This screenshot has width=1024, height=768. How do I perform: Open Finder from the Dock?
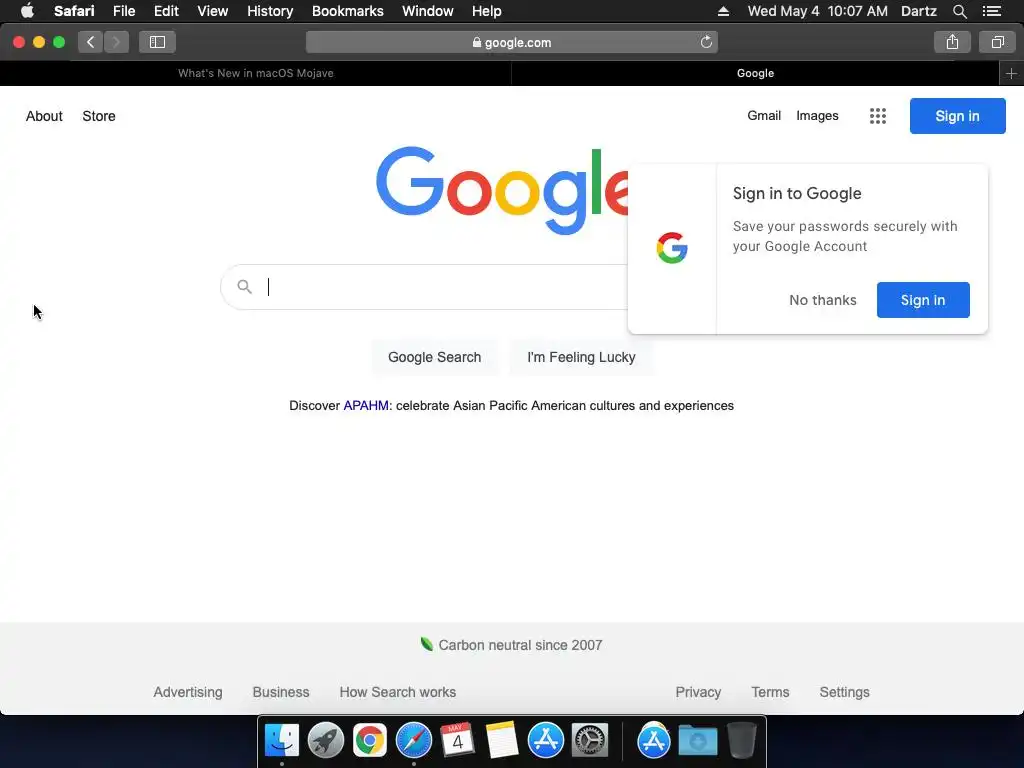pyautogui.click(x=281, y=741)
